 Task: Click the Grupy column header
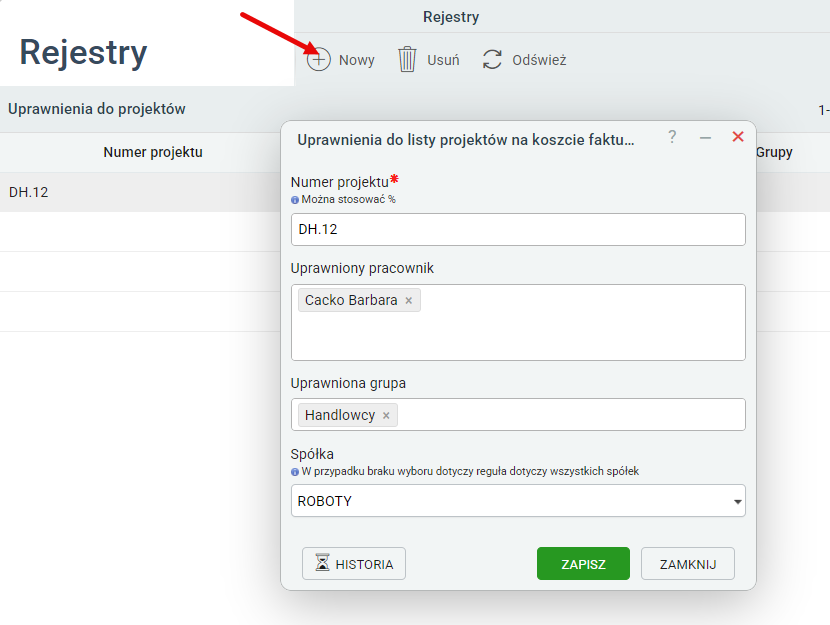774,152
